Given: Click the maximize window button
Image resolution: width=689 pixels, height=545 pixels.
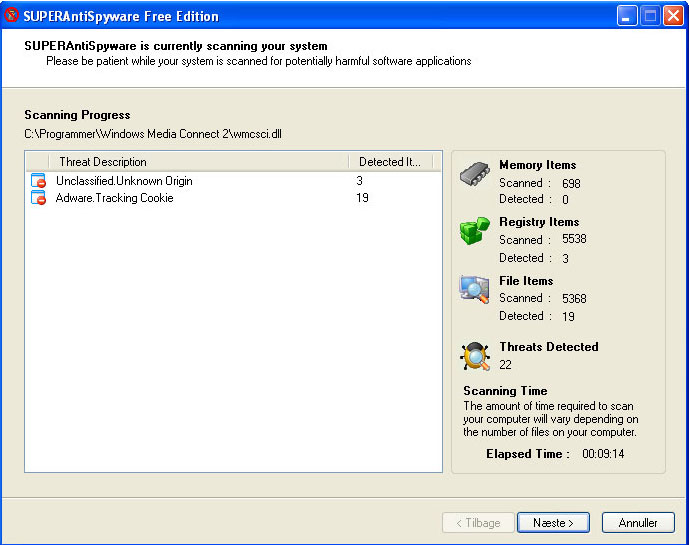Looking at the screenshot, I should [650, 16].
